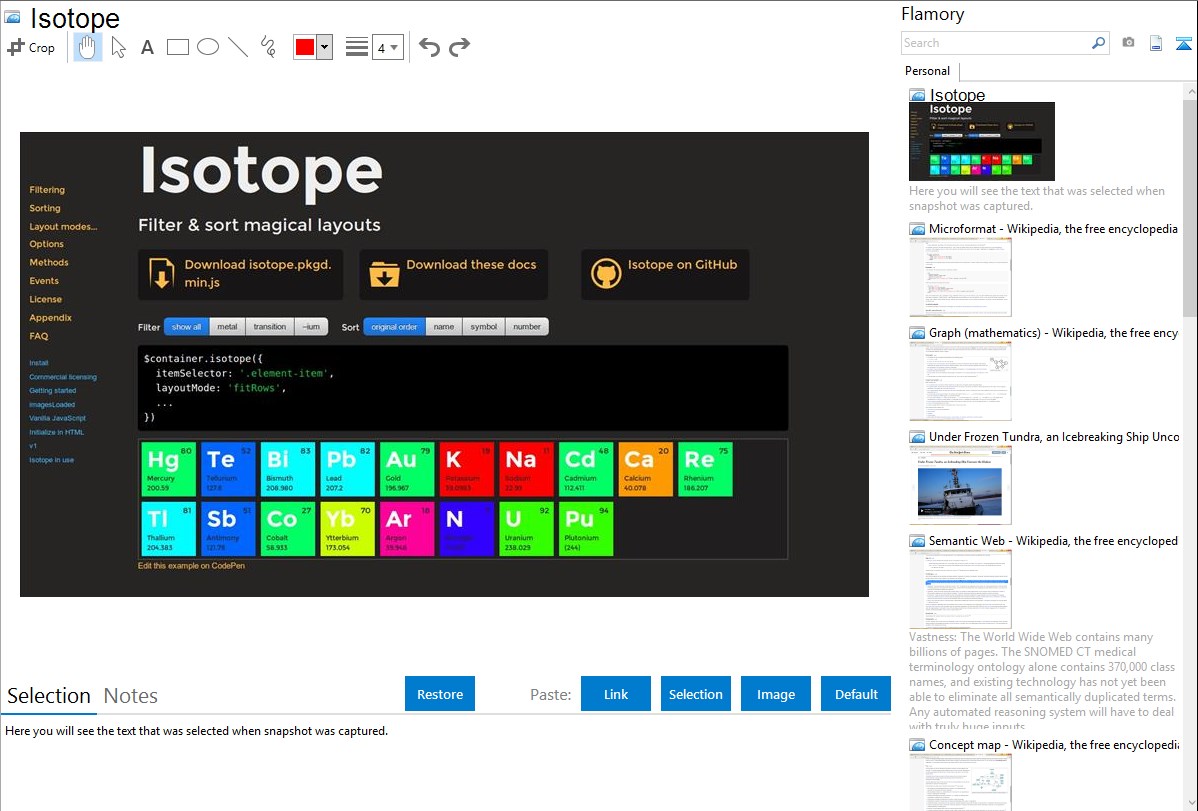Screen dimensions: 1198x811
Task: Sort by 'number' button
Action: (527, 327)
